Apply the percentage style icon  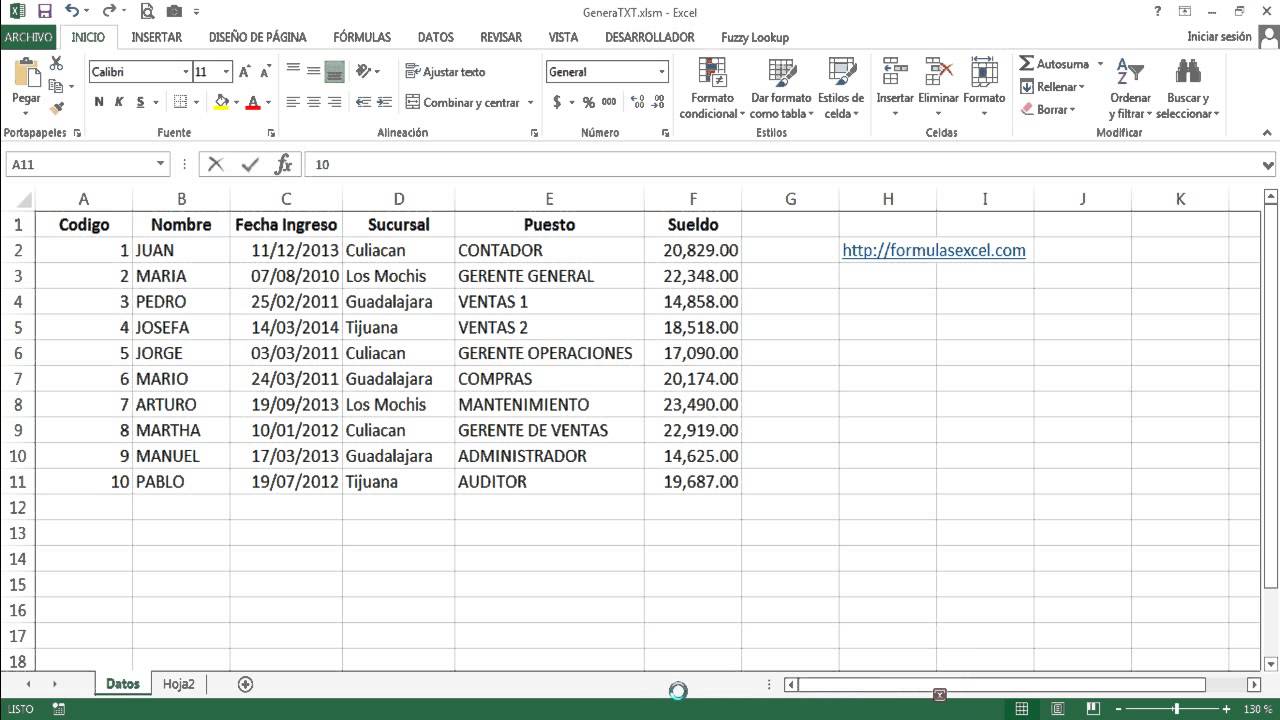[588, 102]
